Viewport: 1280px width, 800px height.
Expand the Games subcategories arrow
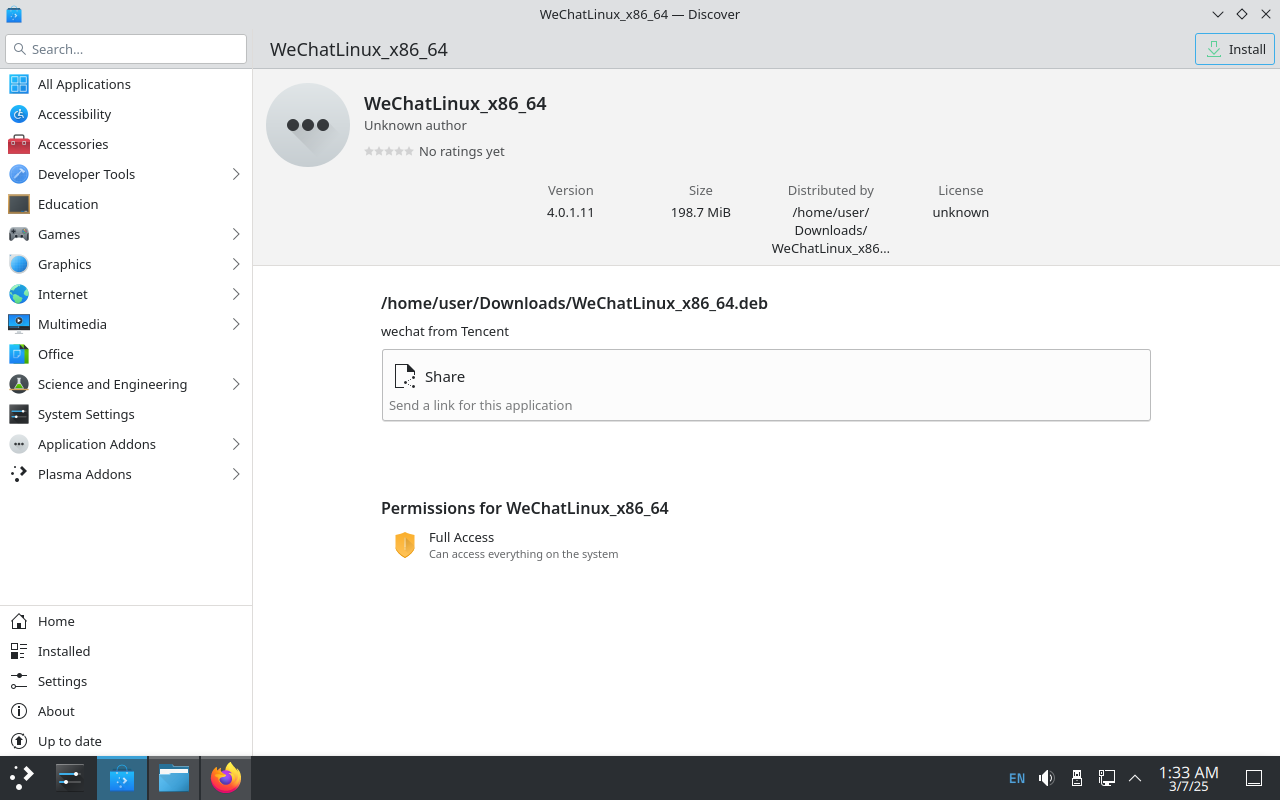(x=236, y=234)
